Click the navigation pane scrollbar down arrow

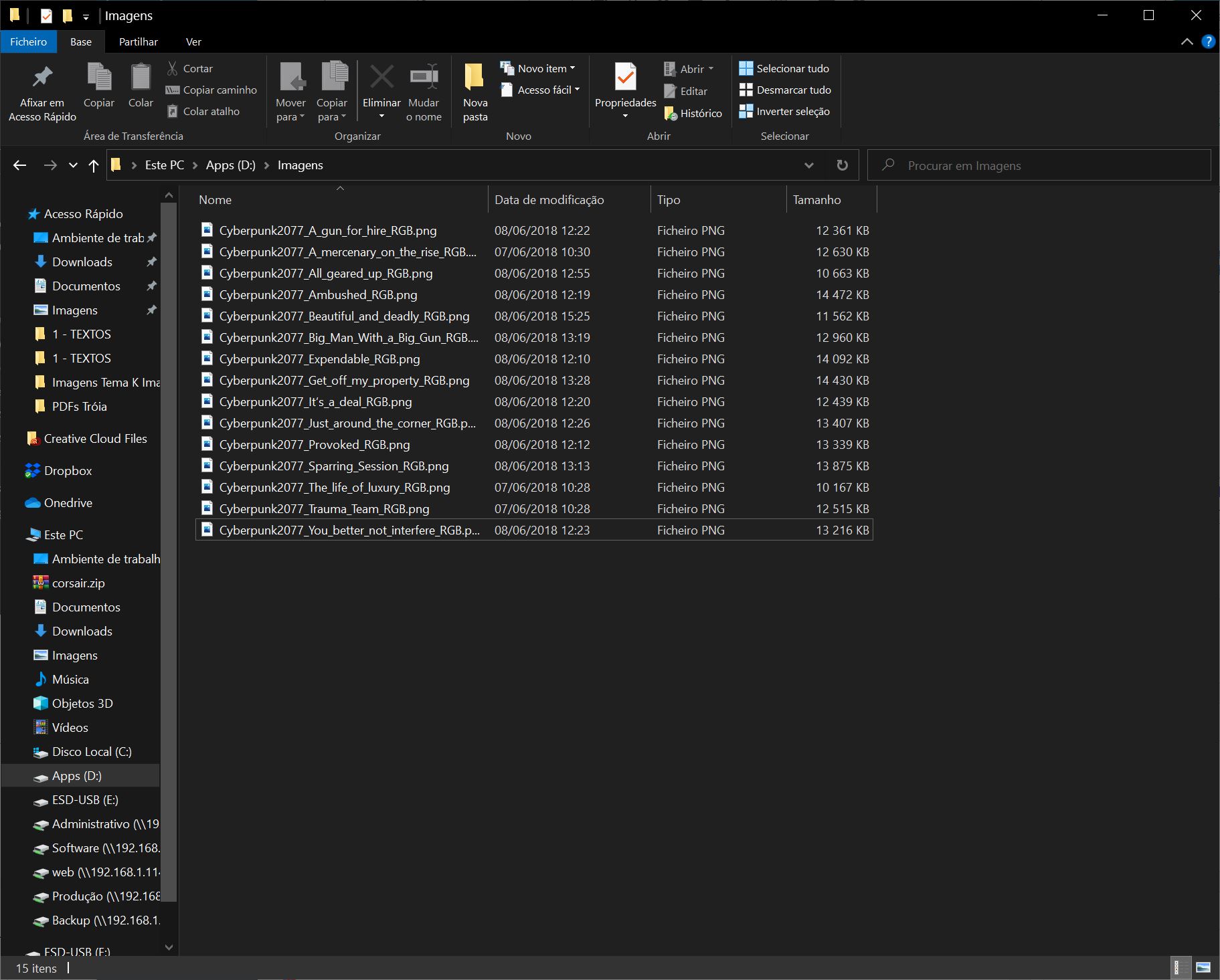[169, 947]
